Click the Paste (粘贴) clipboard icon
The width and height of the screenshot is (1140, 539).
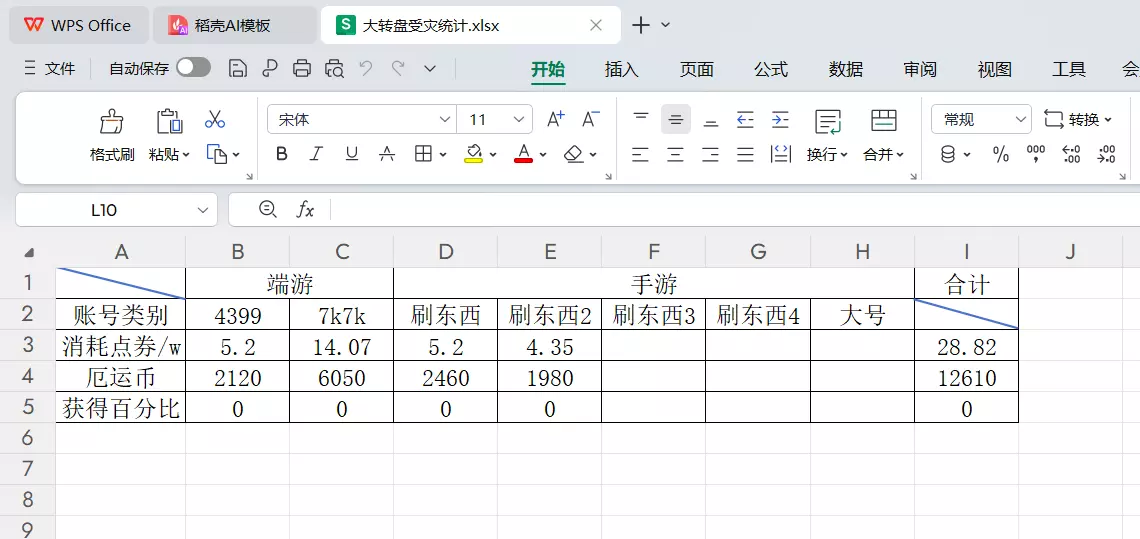[x=169, y=120]
